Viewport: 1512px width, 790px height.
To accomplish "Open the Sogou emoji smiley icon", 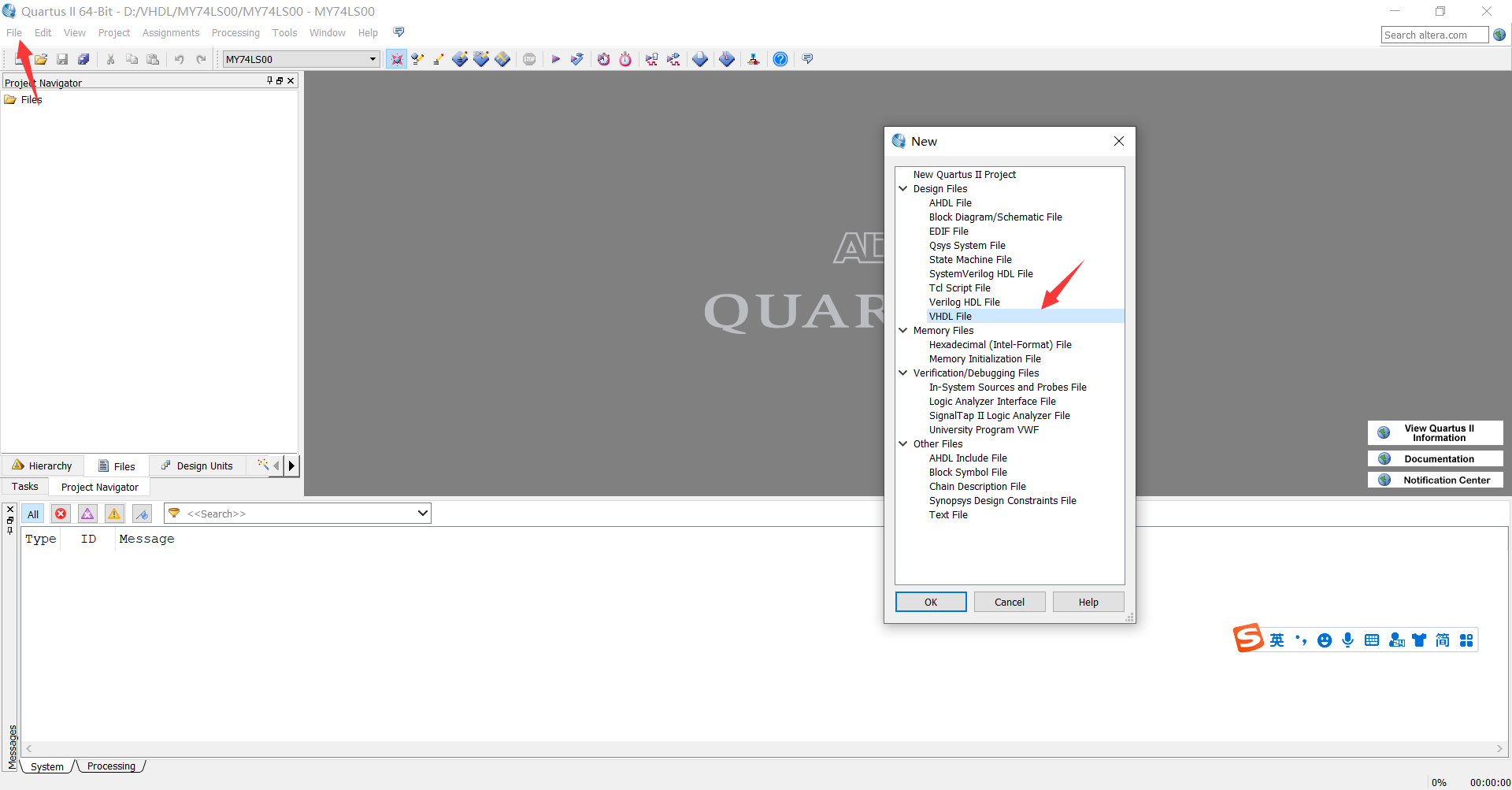I will pyautogui.click(x=1325, y=640).
